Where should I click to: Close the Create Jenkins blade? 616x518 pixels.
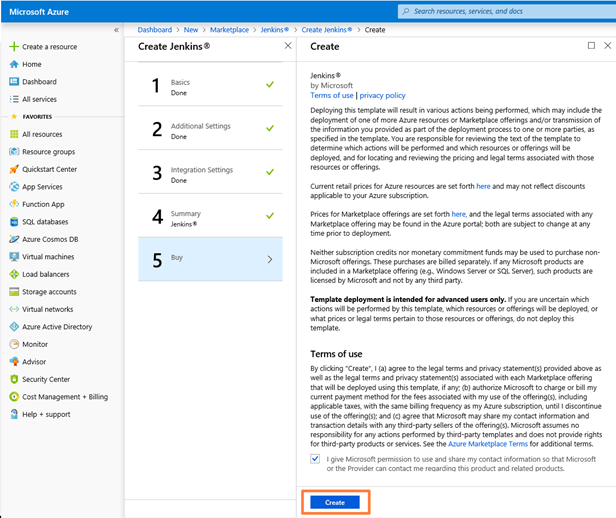[x=288, y=46]
